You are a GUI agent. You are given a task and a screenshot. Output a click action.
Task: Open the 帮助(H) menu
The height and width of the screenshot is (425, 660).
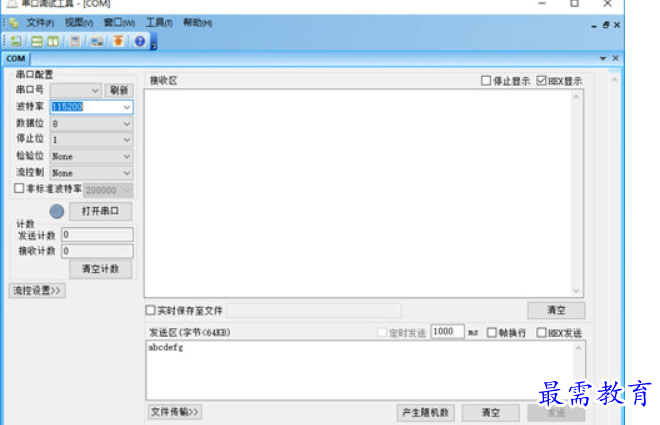click(x=197, y=23)
